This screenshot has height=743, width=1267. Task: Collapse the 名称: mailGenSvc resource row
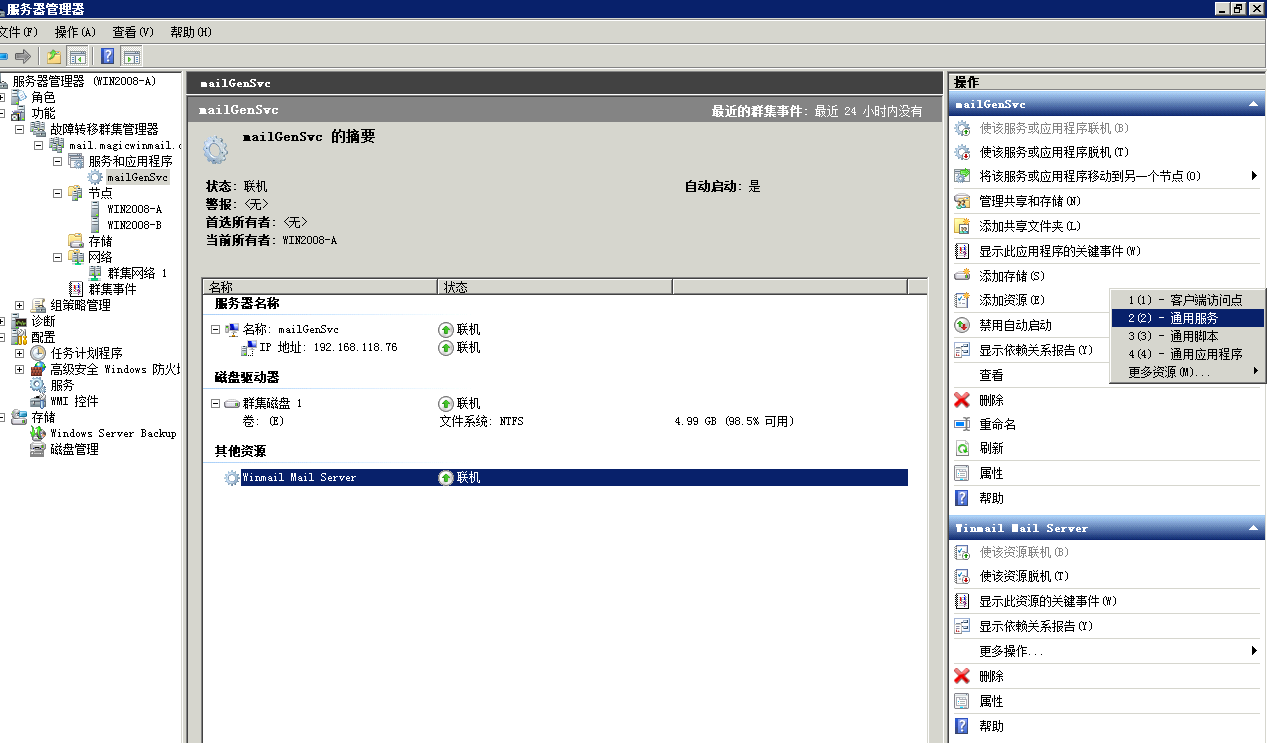[x=215, y=329]
